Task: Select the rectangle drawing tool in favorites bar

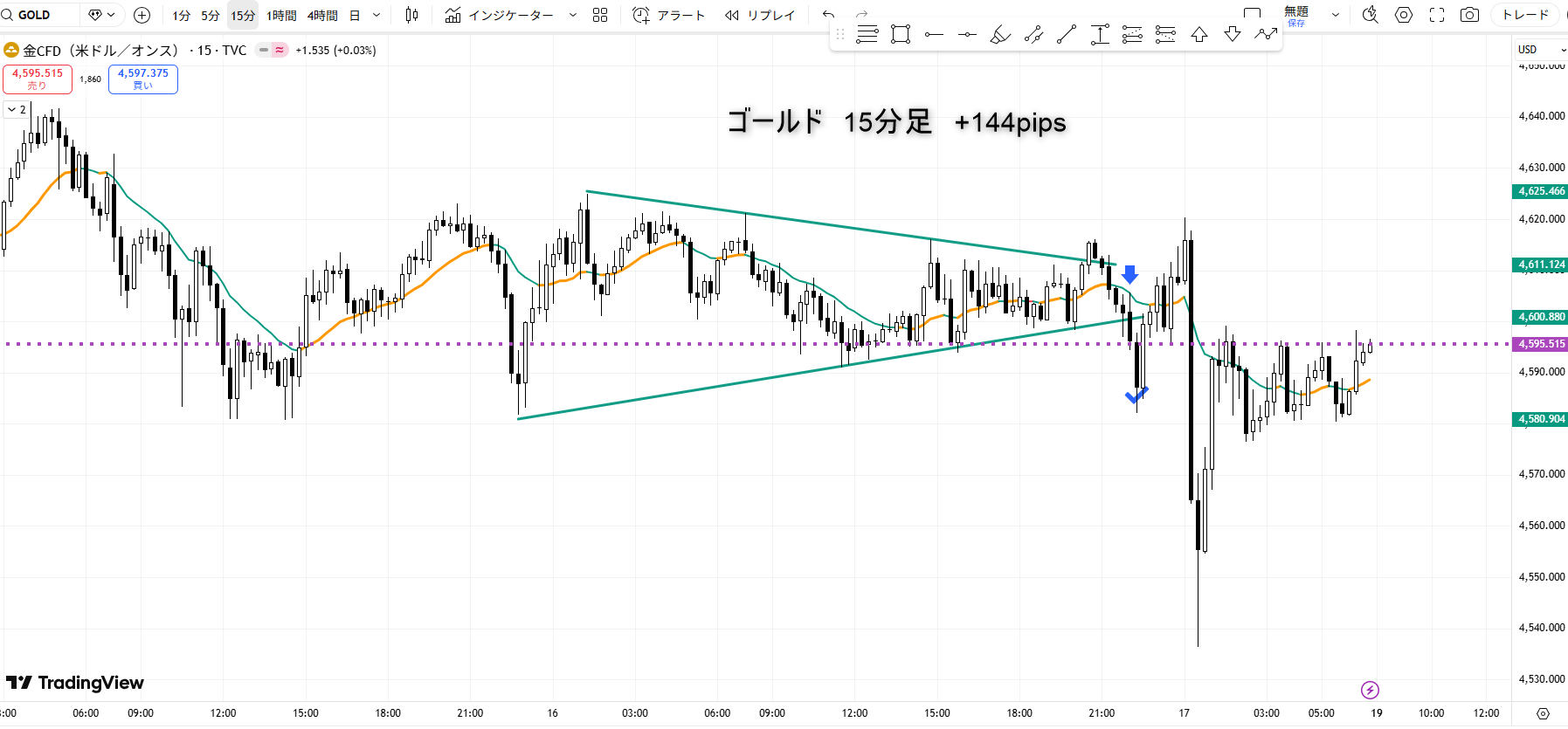Action: point(900,35)
